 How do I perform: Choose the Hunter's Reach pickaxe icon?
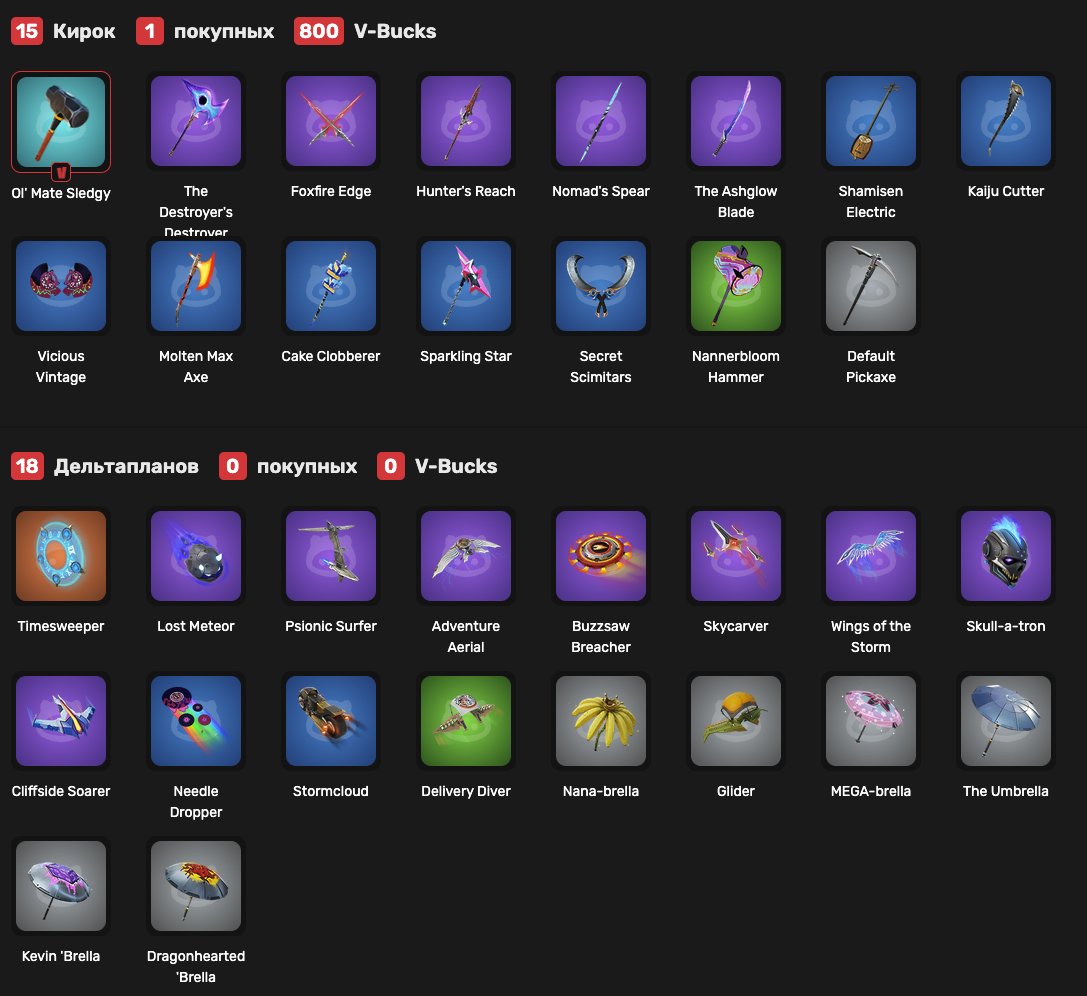click(466, 121)
